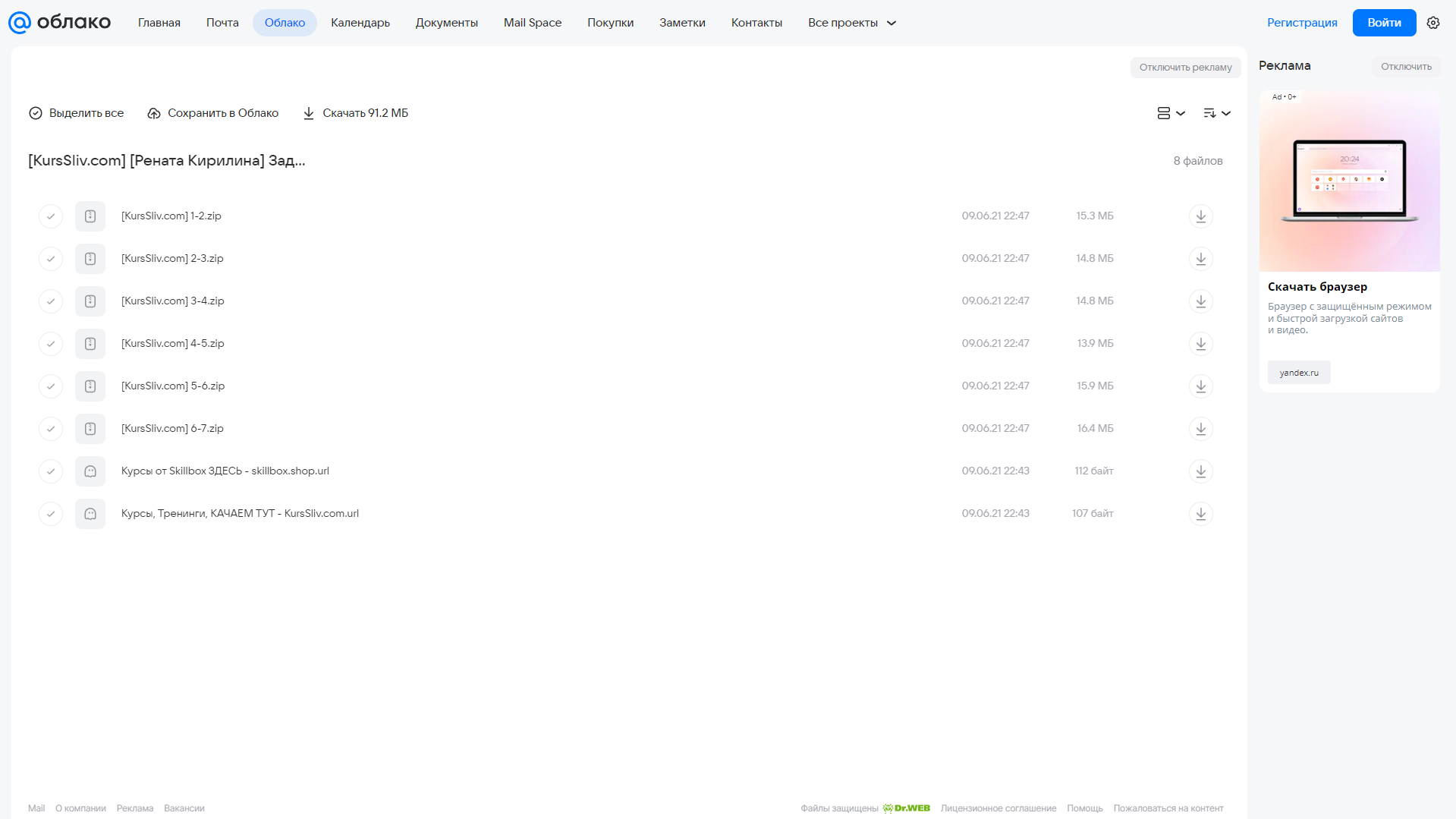Viewport: 1456px width, 819px height.
Task: Go to the Почта tab
Action: (x=222, y=23)
